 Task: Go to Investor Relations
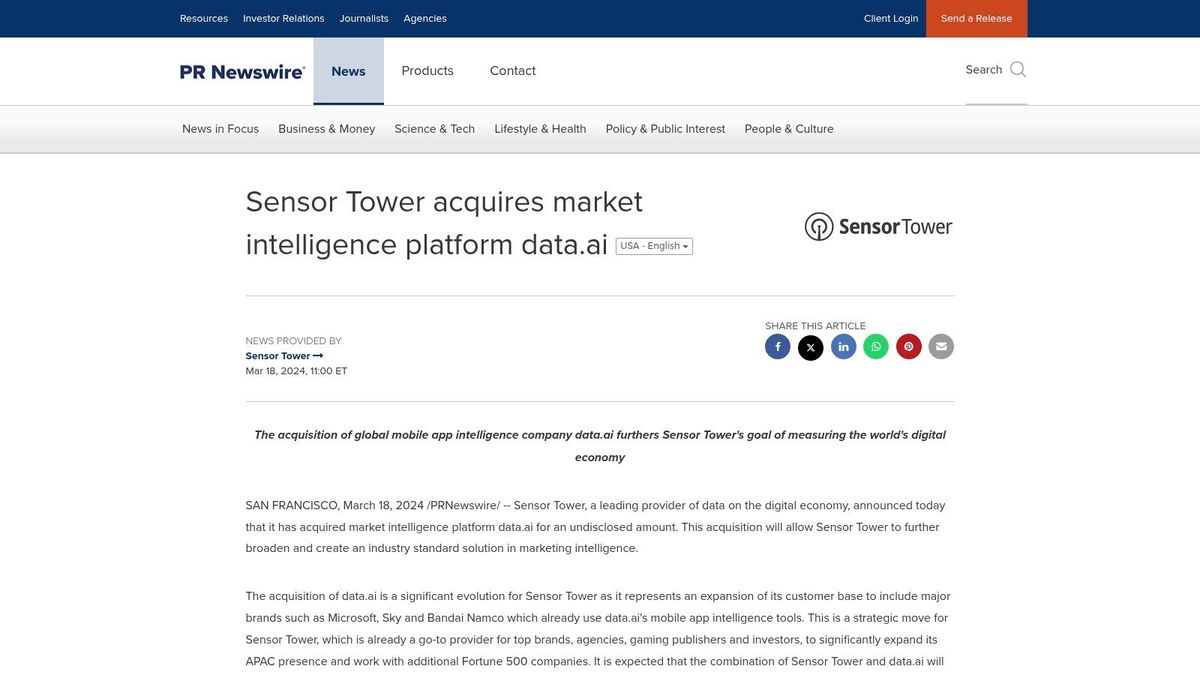coord(283,18)
